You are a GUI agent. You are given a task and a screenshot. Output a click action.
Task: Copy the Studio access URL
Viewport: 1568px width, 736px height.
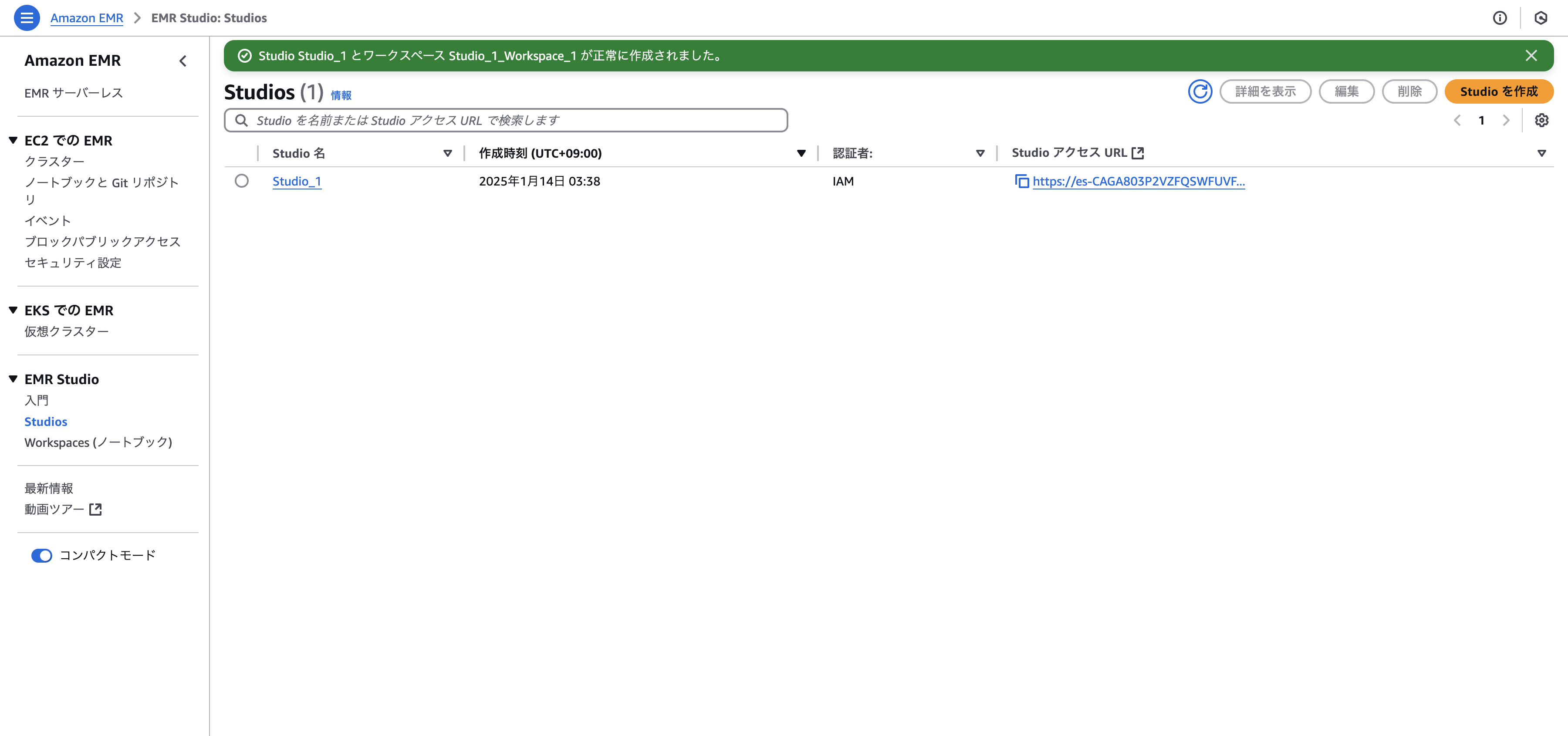pyautogui.click(x=1021, y=182)
